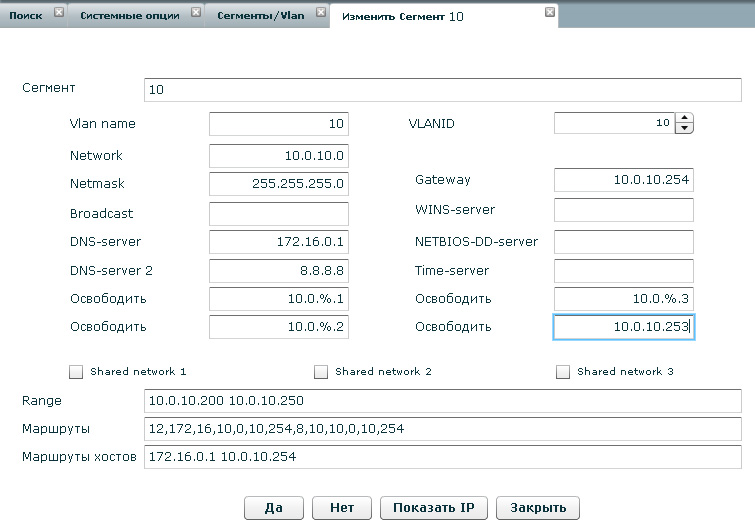This screenshot has width=755, height=524.
Task: Decrease VLANID with the down arrow
Action: coord(684,128)
